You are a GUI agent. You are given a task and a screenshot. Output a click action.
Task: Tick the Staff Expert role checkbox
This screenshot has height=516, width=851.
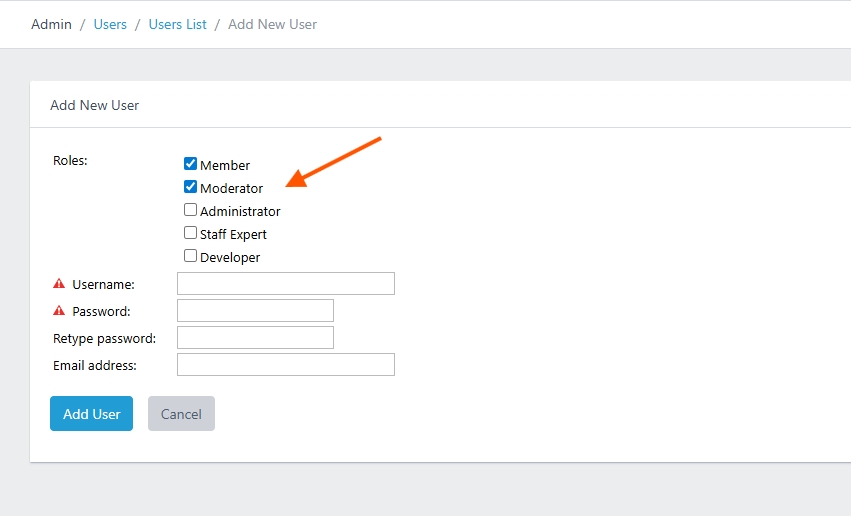pos(190,233)
